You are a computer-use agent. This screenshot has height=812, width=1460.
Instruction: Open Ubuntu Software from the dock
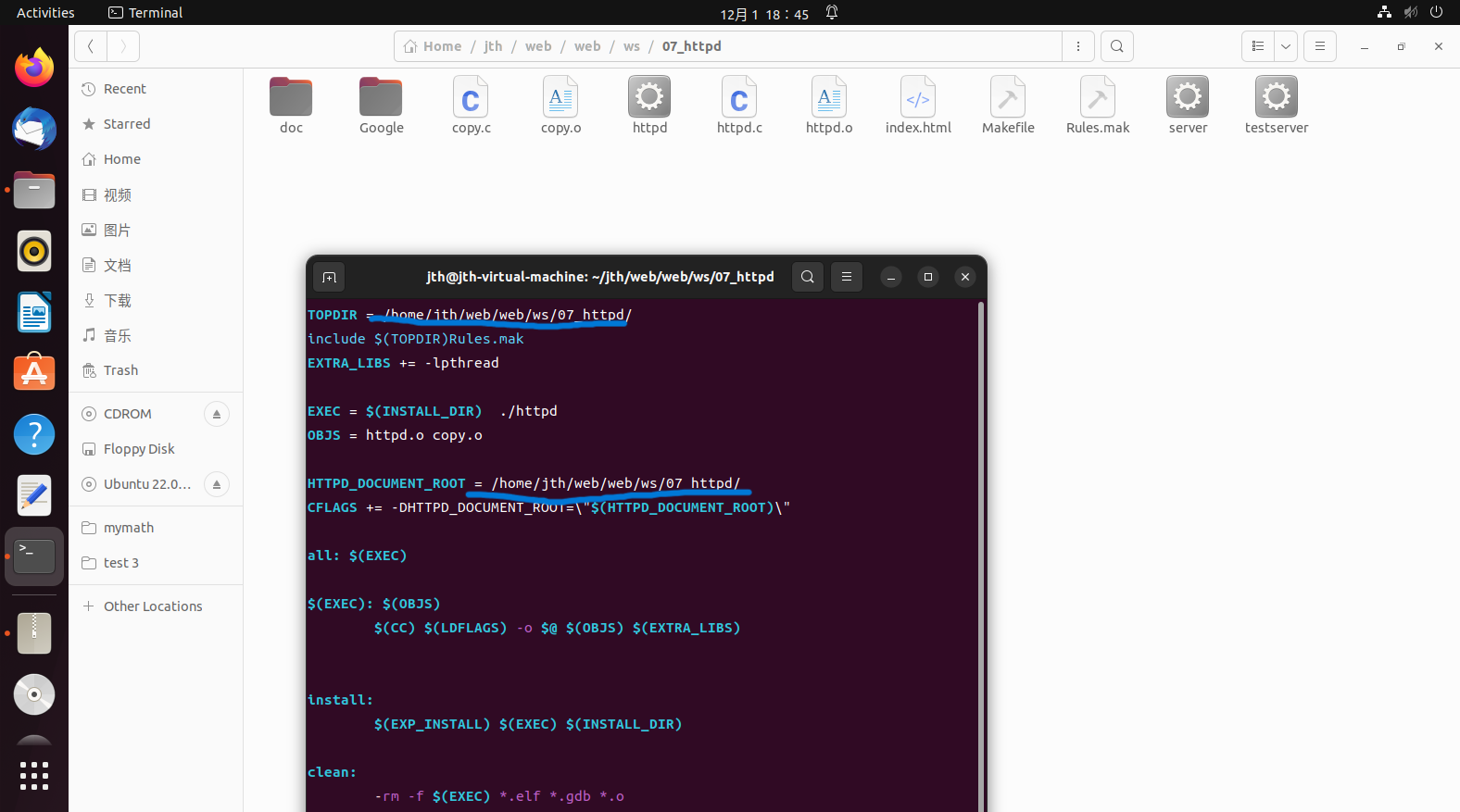34,373
